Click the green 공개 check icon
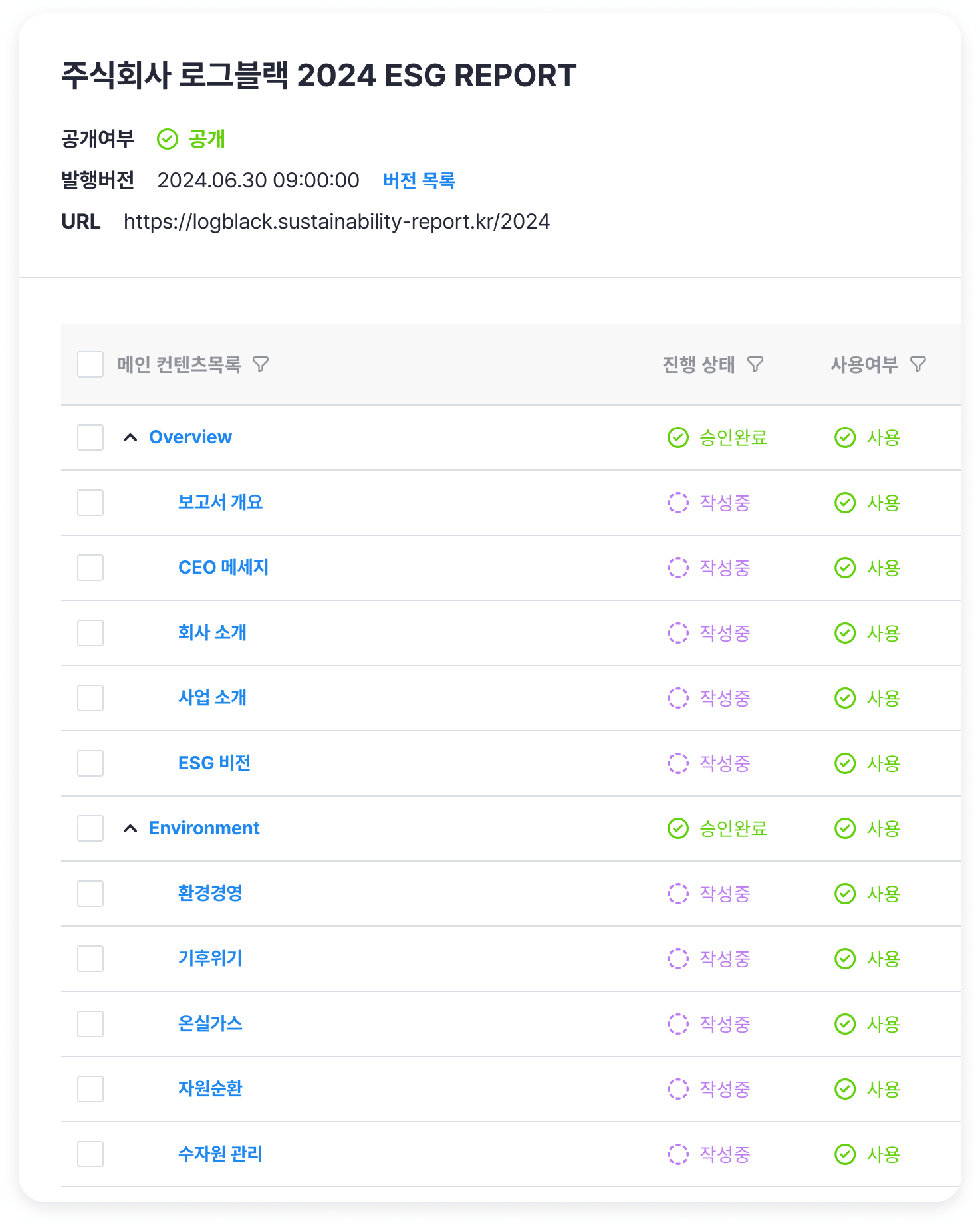 click(x=168, y=139)
